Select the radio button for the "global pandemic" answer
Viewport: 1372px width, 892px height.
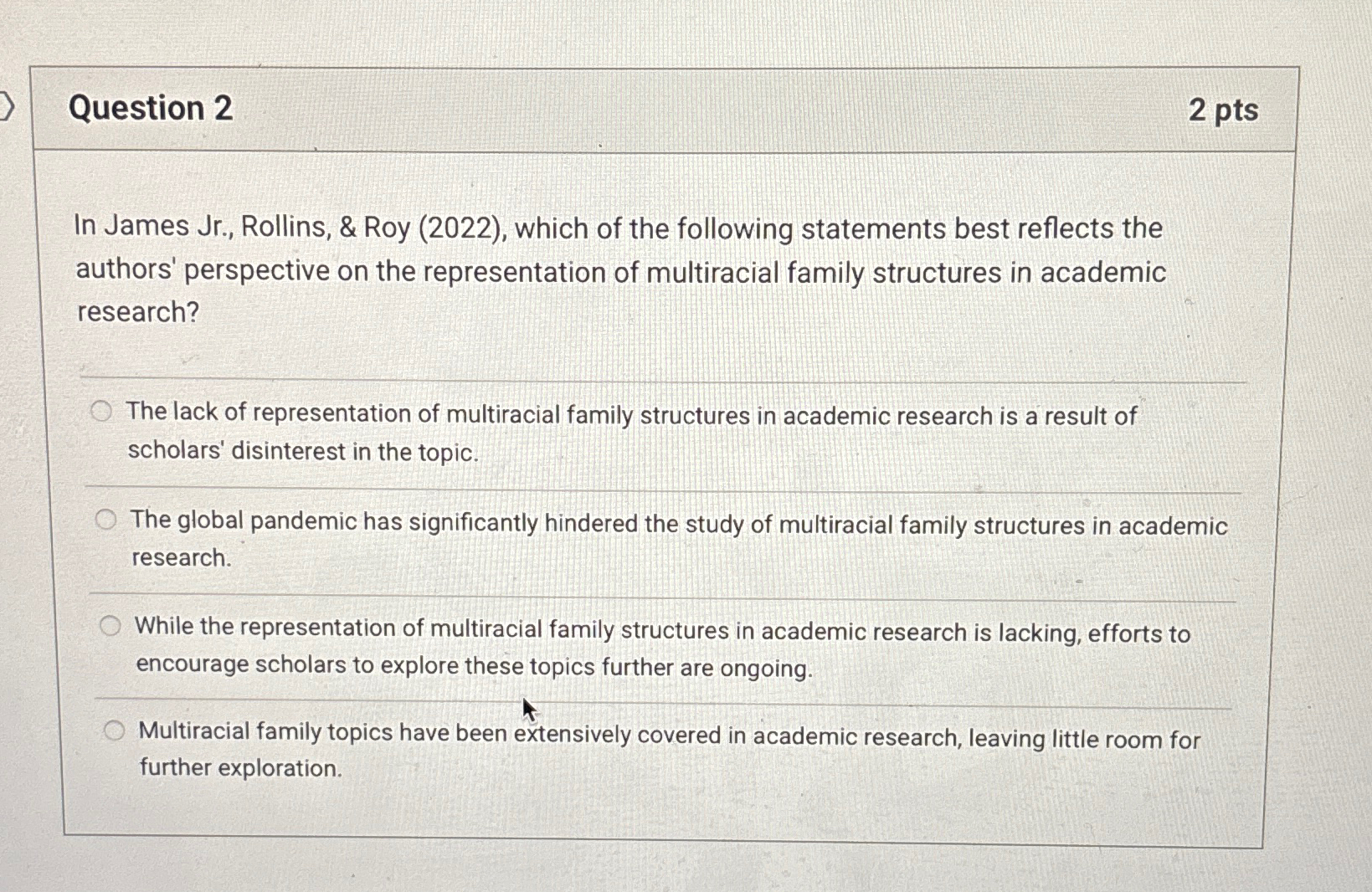click(x=107, y=519)
